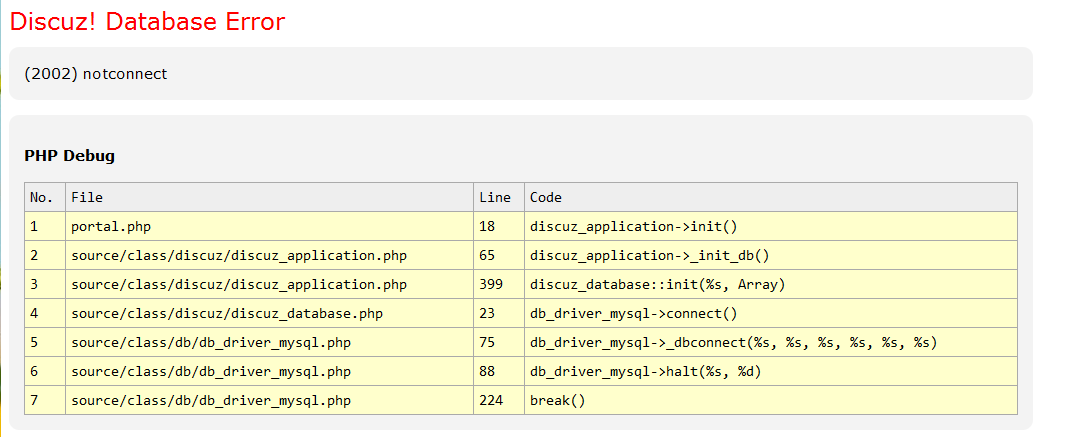Click line number 399 cell
This screenshot has height=437, width=1069.
(499, 284)
